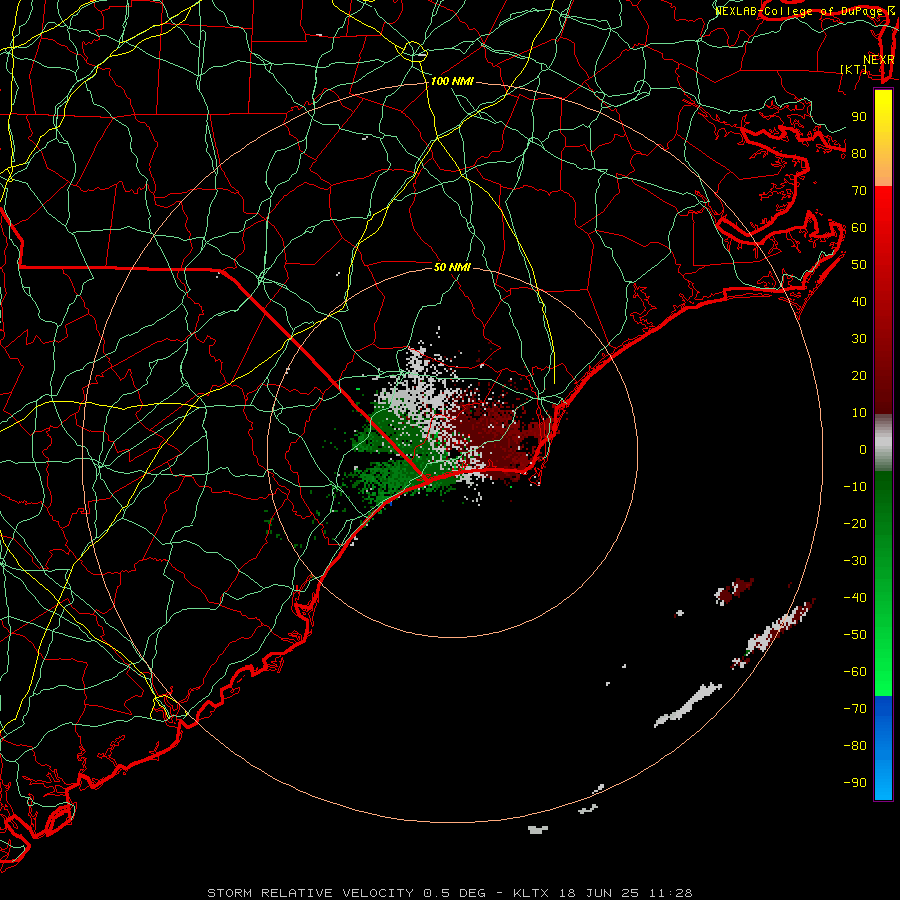The image size is (900, 900).
Task: Click the -50 label on velocity scale
Action: tap(855, 635)
